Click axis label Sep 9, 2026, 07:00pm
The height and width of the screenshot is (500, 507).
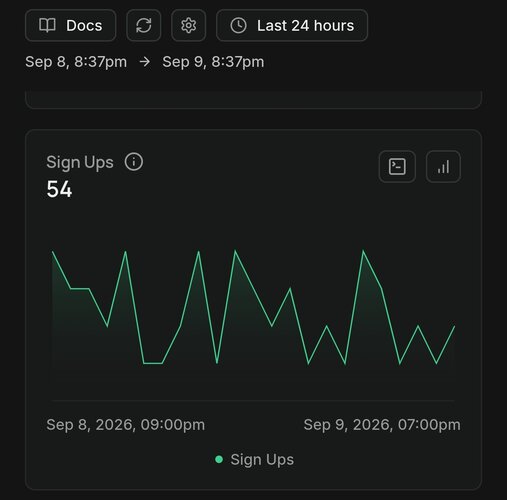pyautogui.click(x=382, y=425)
